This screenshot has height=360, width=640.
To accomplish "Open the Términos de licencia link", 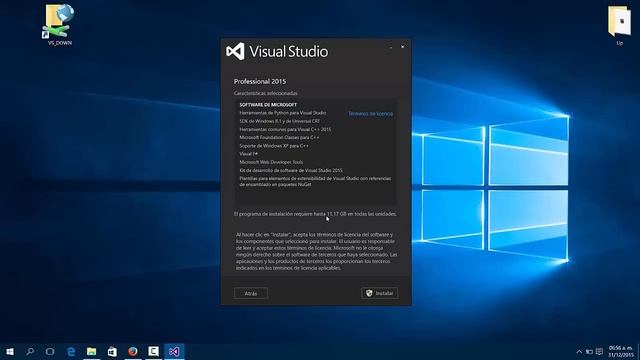I will (371, 113).
